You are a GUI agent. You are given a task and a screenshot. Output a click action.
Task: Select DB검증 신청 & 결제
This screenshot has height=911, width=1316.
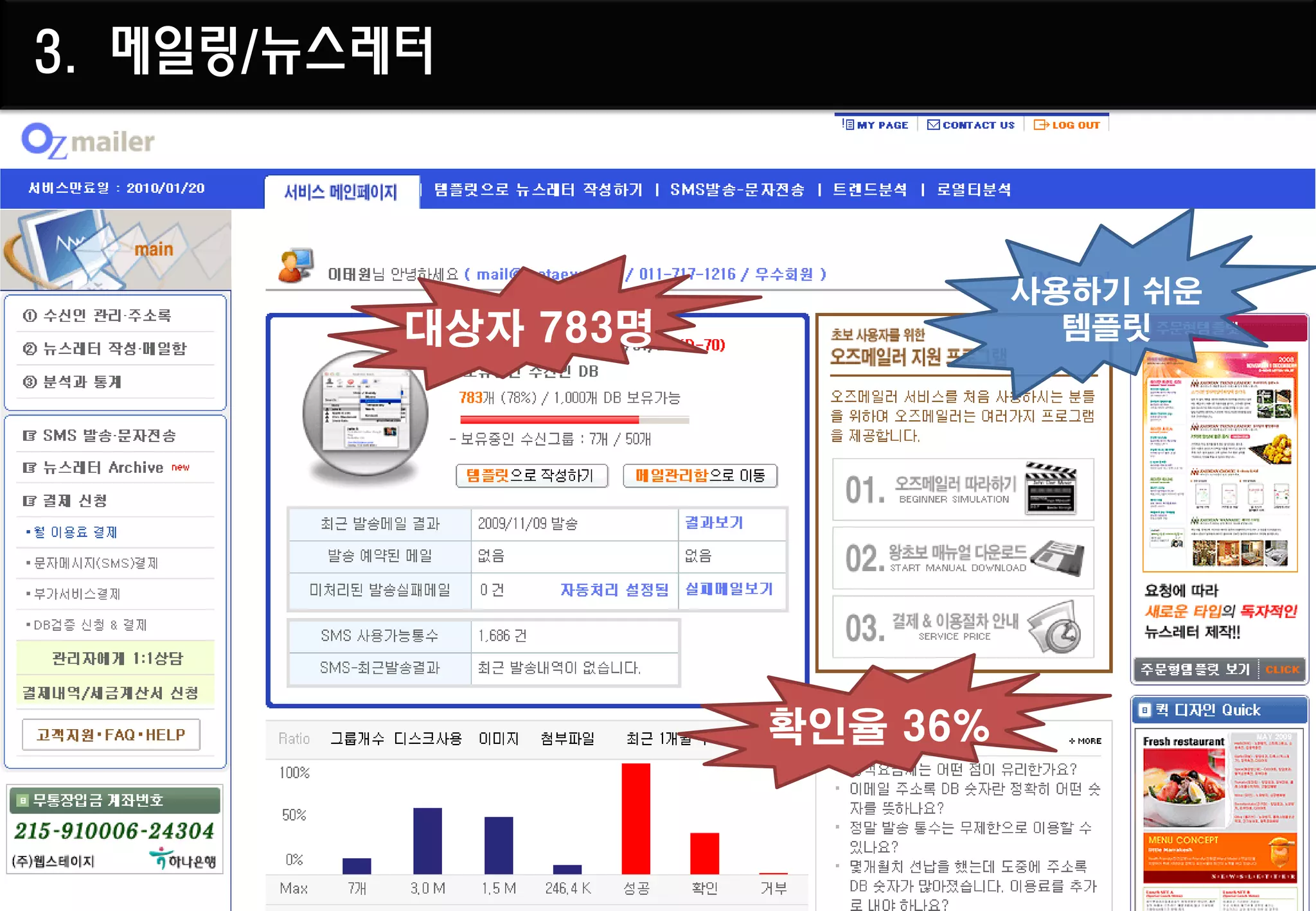pyautogui.click(x=86, y=625)
